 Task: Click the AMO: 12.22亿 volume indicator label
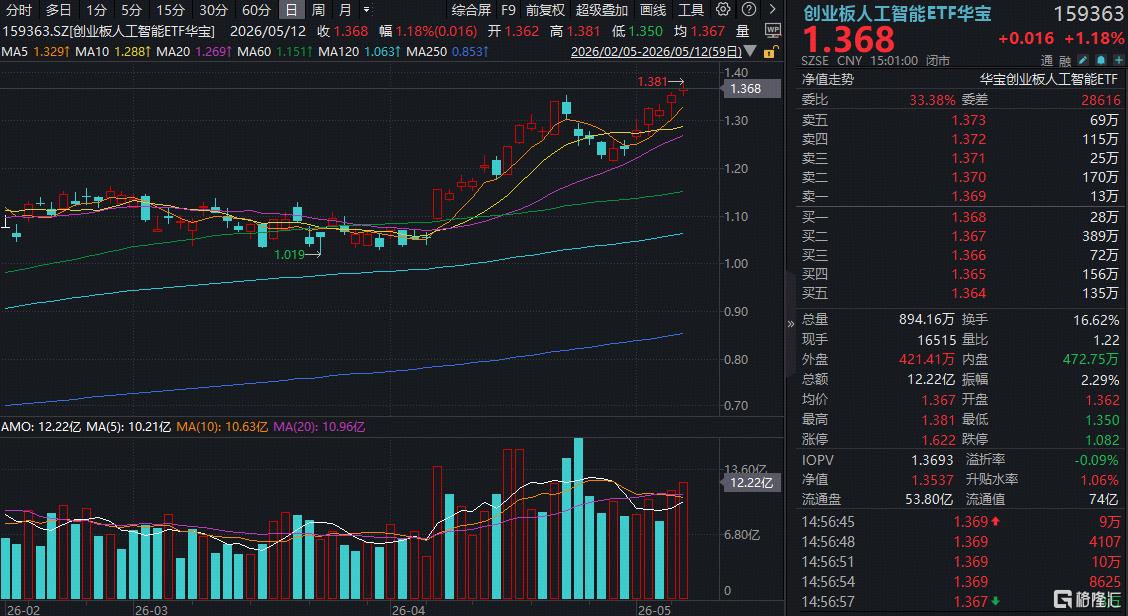pyautogui.click(x=41, y=427)
